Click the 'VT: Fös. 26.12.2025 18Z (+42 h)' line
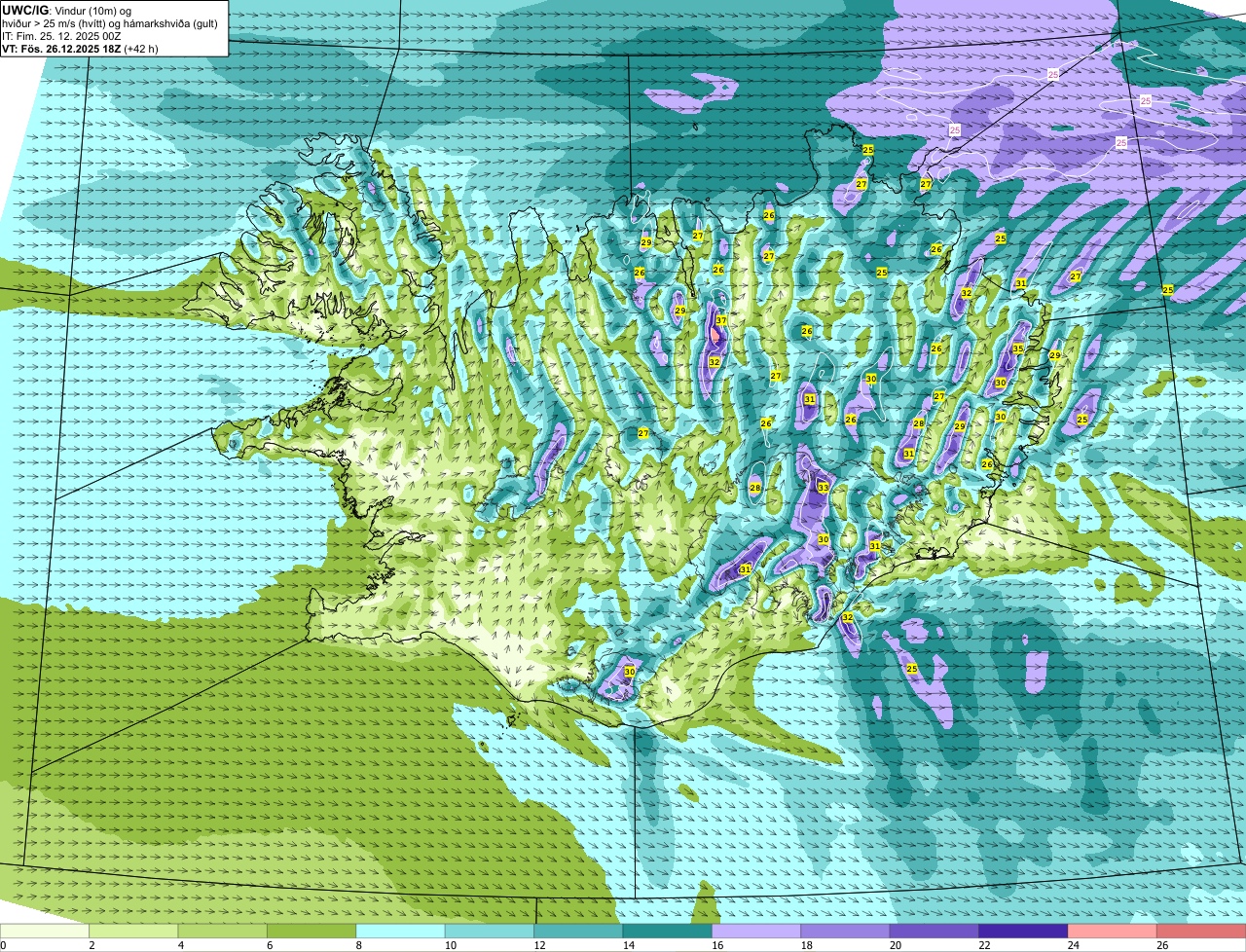The height and width of the screenshot is (952, 1246). pos(80,48)
